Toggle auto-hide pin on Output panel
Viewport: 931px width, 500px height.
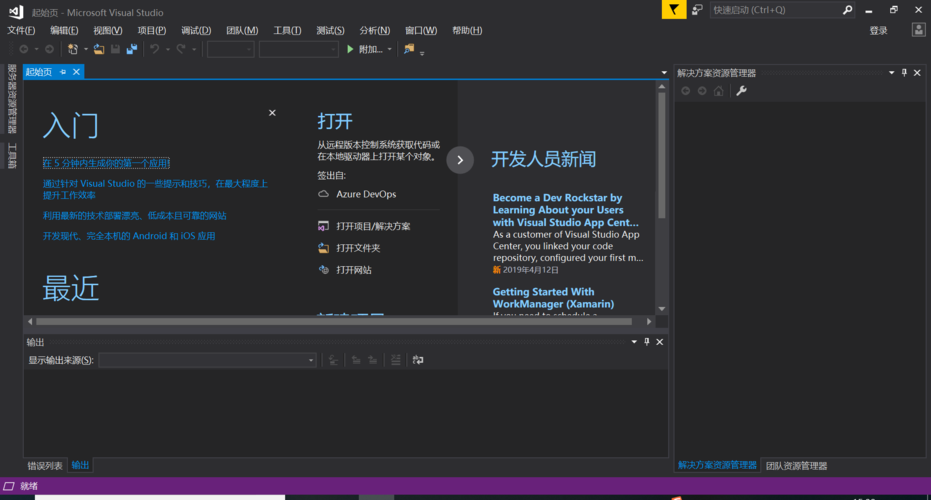[x=647, y=341]
